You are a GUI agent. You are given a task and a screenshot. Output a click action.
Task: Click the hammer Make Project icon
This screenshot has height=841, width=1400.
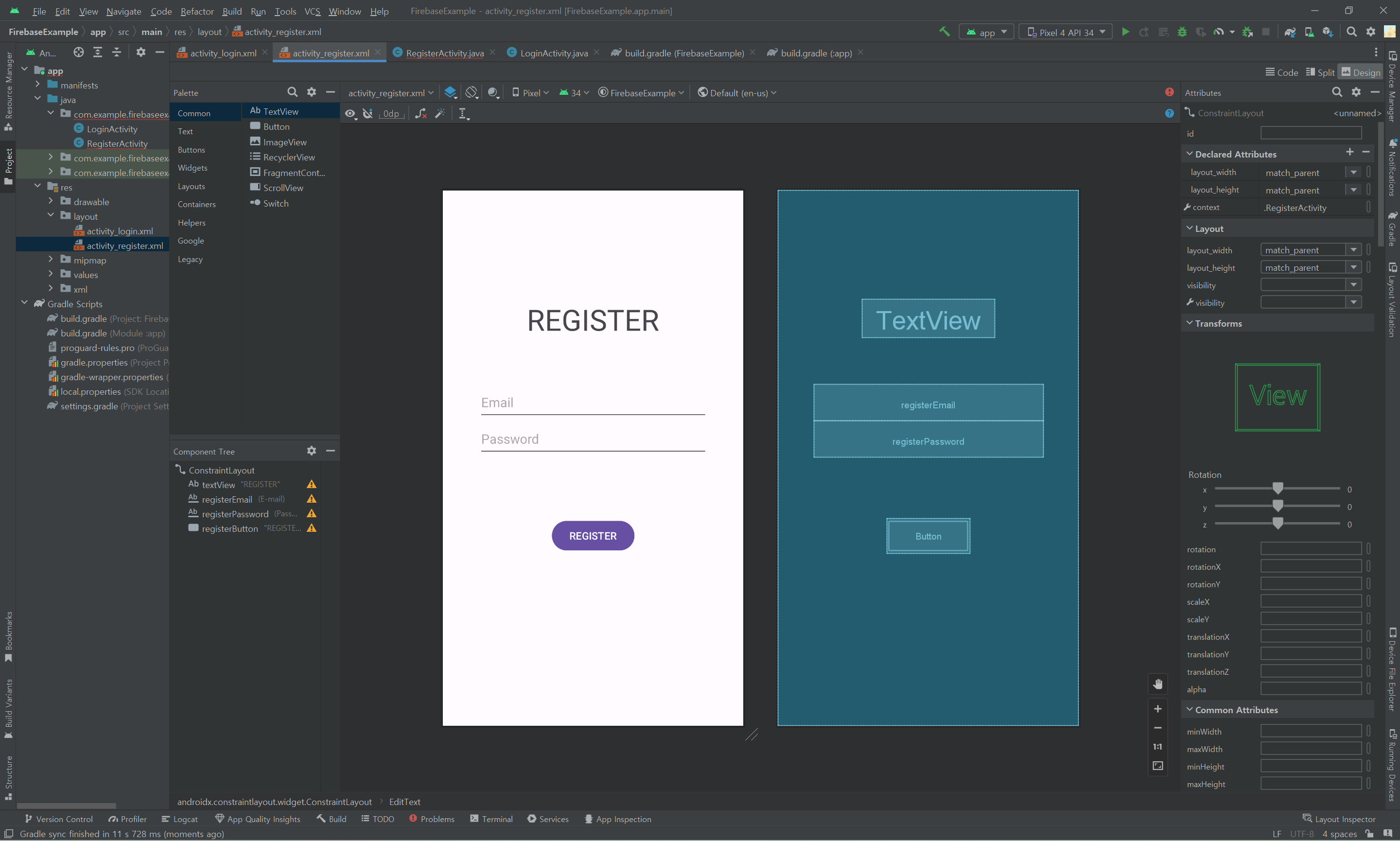[x=944, y=32]
